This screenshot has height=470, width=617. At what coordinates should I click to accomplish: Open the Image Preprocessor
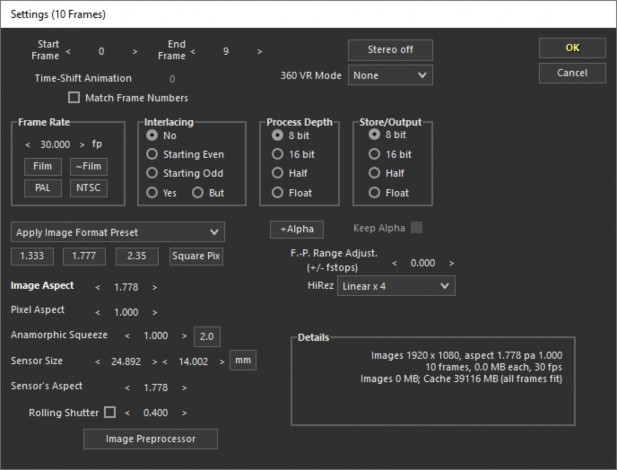tap(150, 439)
